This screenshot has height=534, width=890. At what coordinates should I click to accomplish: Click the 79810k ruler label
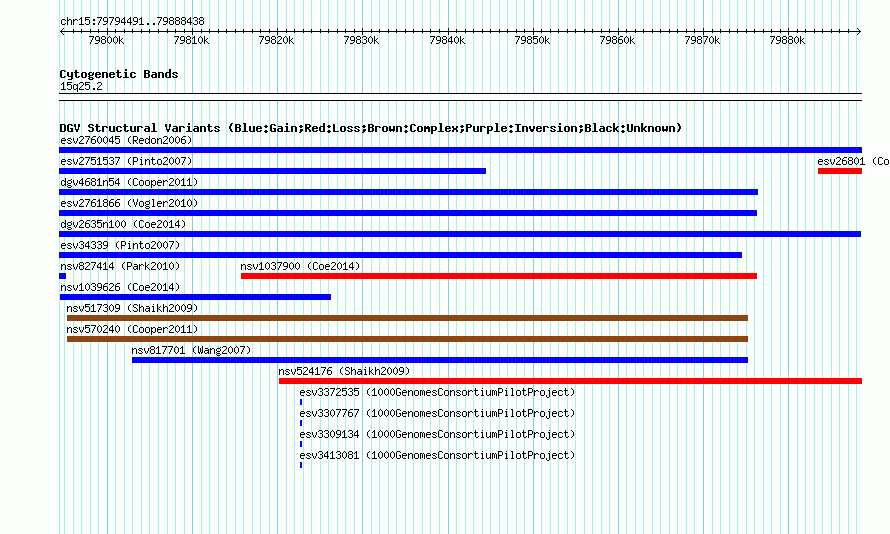[x=191, y=40]
